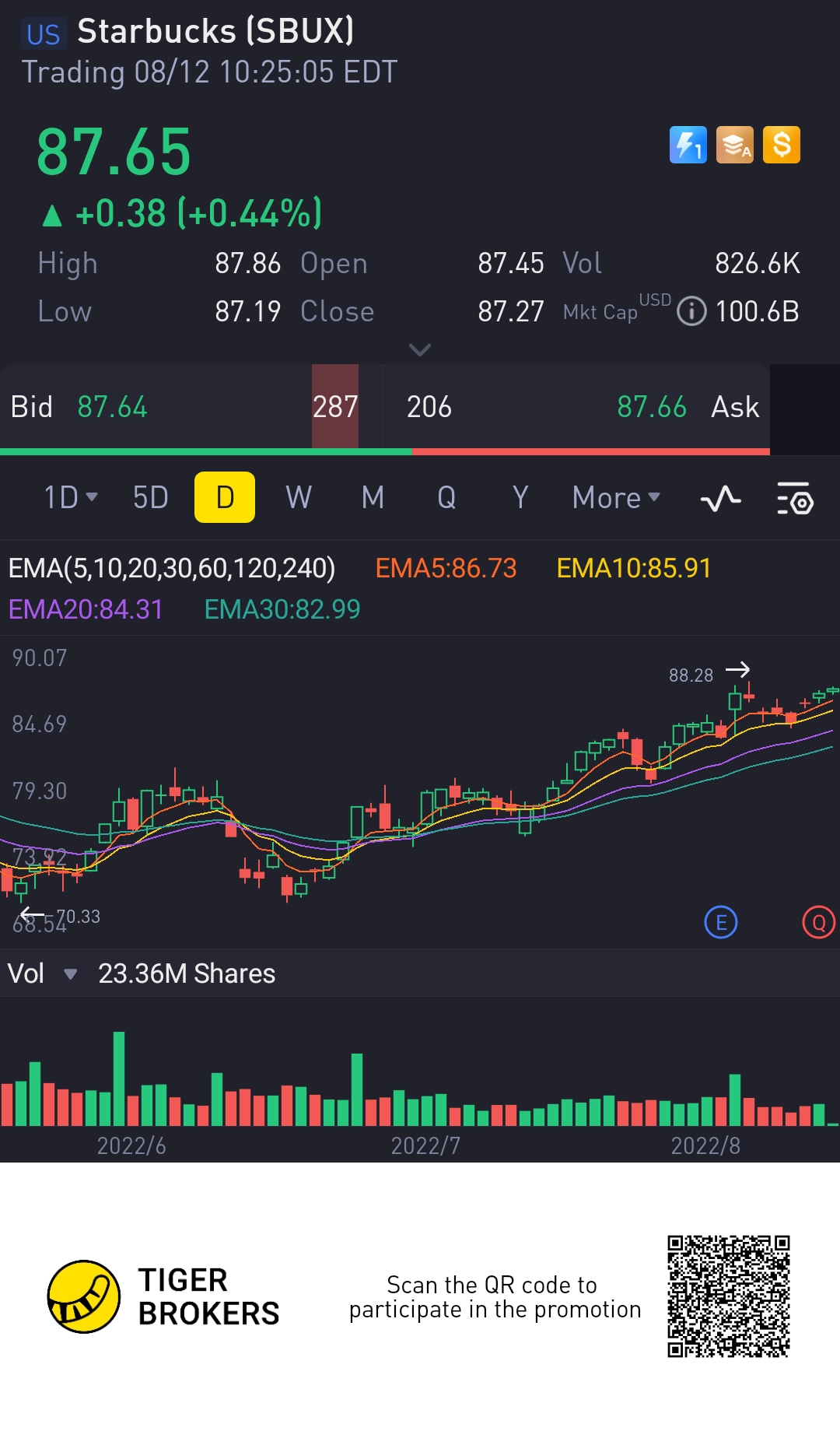Tap the High value 87.86
This screenshot has width=840, height=1431.
pyautogui.click(x=248, y=263)
